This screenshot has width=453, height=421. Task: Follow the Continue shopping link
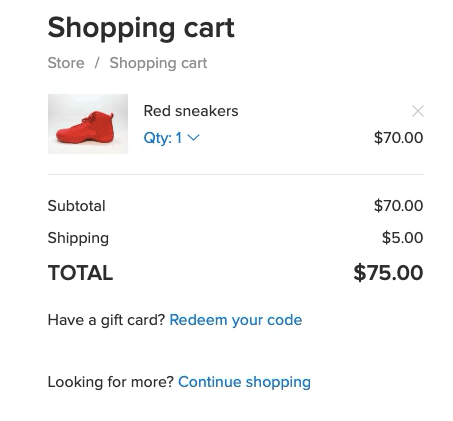[244, 382]
